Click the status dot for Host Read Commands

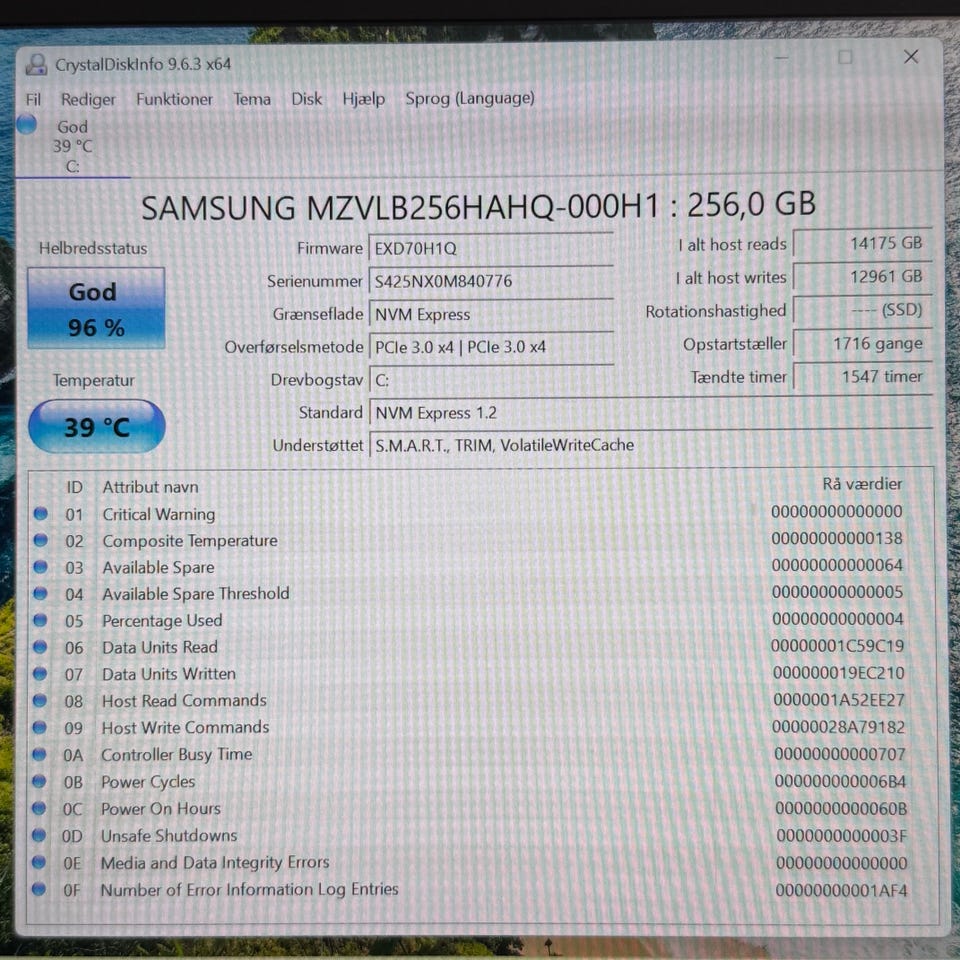coord(40,700)
